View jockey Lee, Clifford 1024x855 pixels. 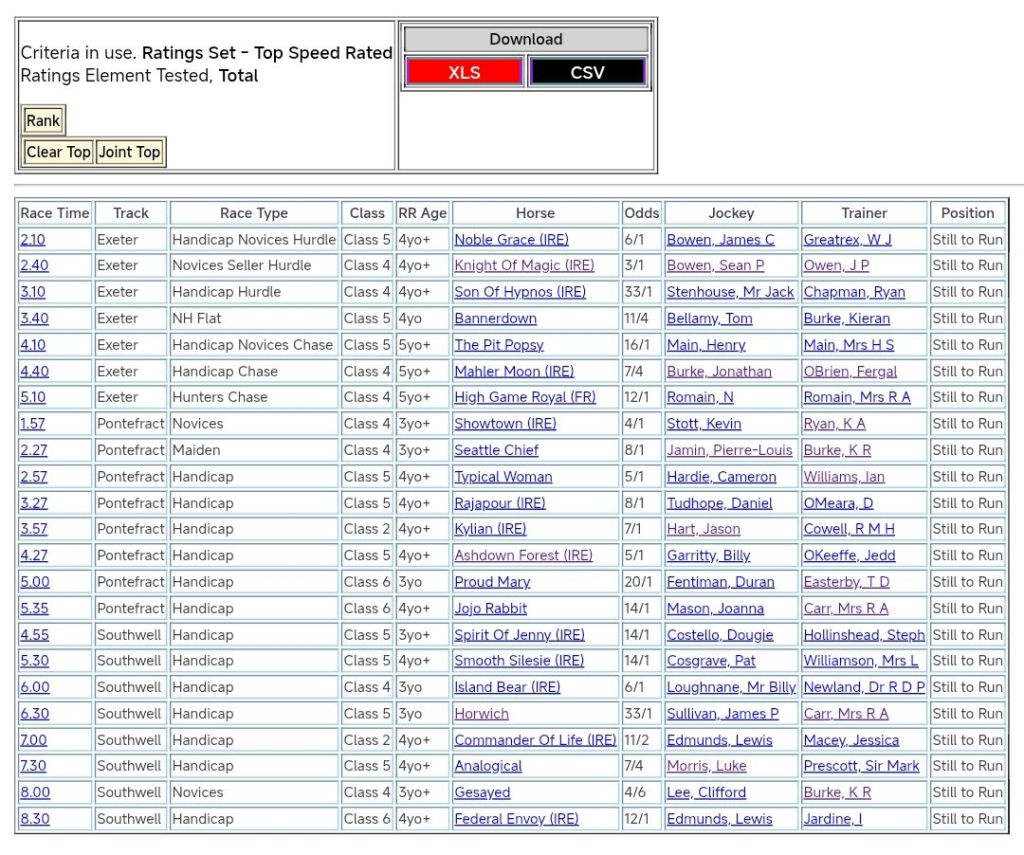pos(706,792)
